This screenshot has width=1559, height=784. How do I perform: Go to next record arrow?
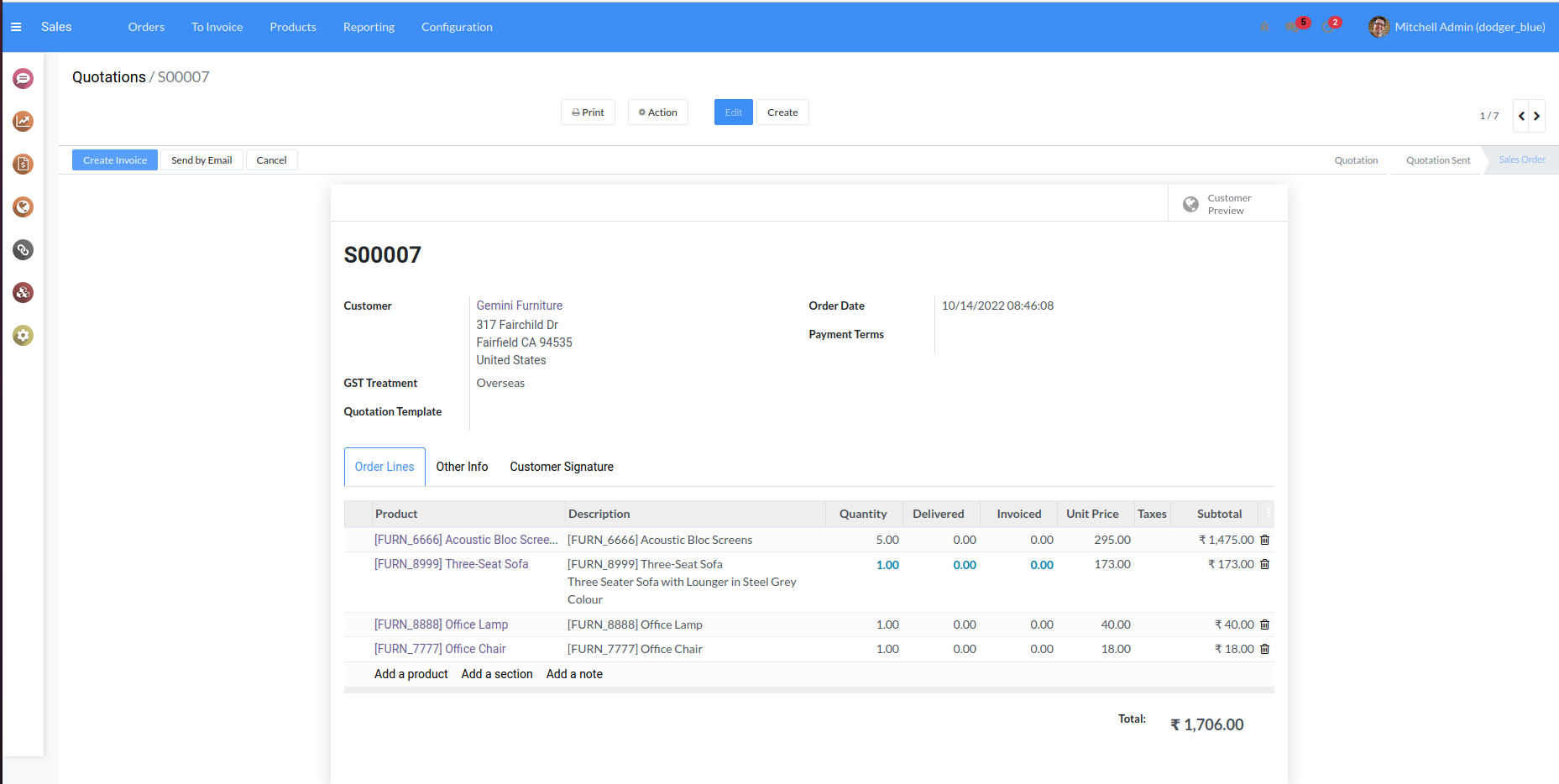[1536, 116]
